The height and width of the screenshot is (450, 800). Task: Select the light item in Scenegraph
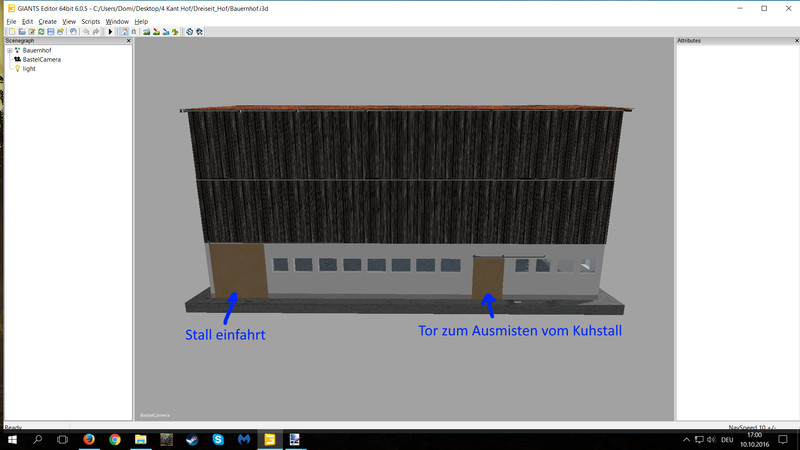click(x=29, y=68)
